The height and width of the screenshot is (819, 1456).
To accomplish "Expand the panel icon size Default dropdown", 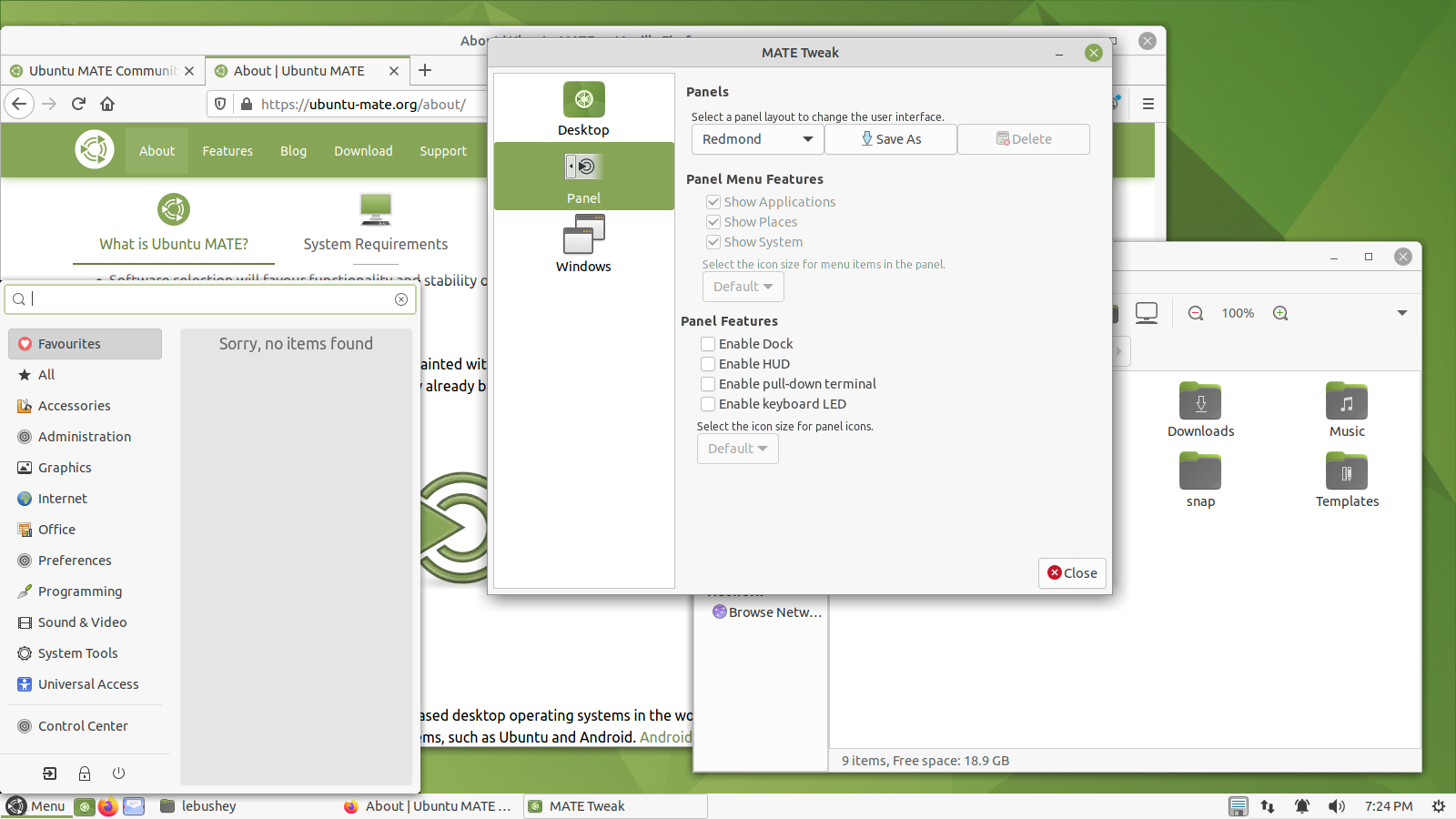I will point(737,449).
